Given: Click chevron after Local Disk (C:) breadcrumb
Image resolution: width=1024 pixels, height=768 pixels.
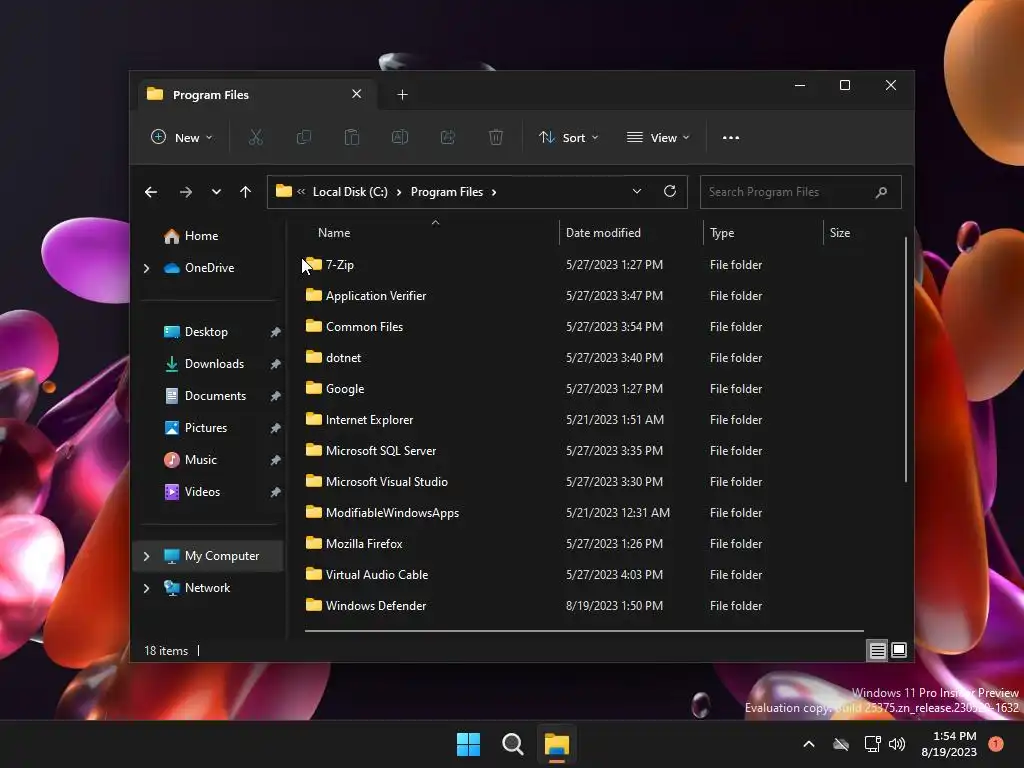Looking at the screenshot, I should tap(398, 192).
